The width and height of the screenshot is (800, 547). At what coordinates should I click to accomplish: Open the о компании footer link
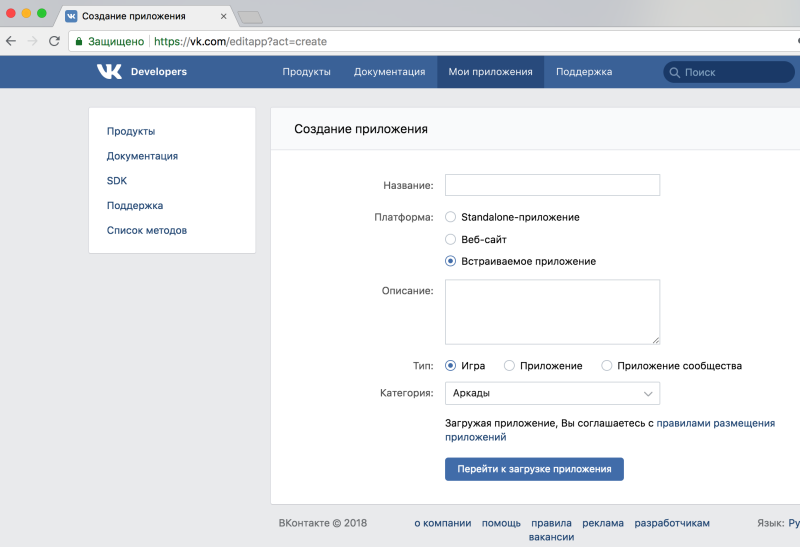[443, 523]
